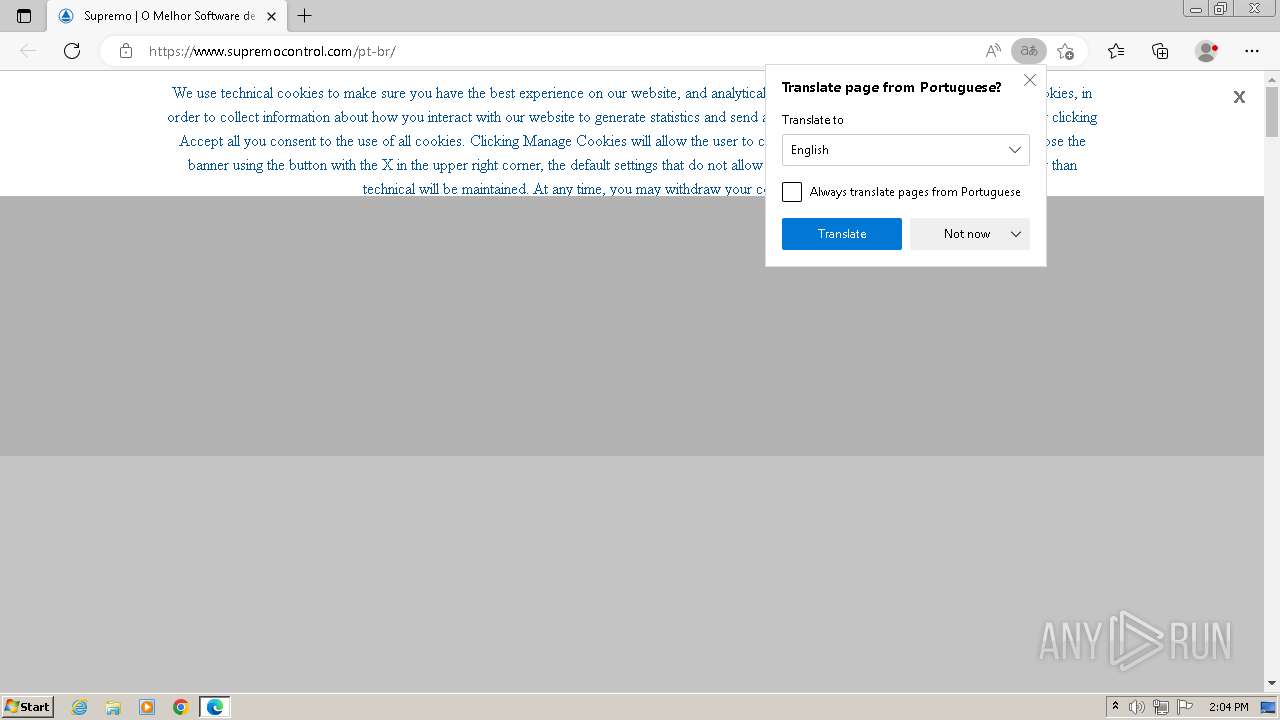Screen dimensions: 1280x720
Task: Close the translate popup
Action: 1030,80
